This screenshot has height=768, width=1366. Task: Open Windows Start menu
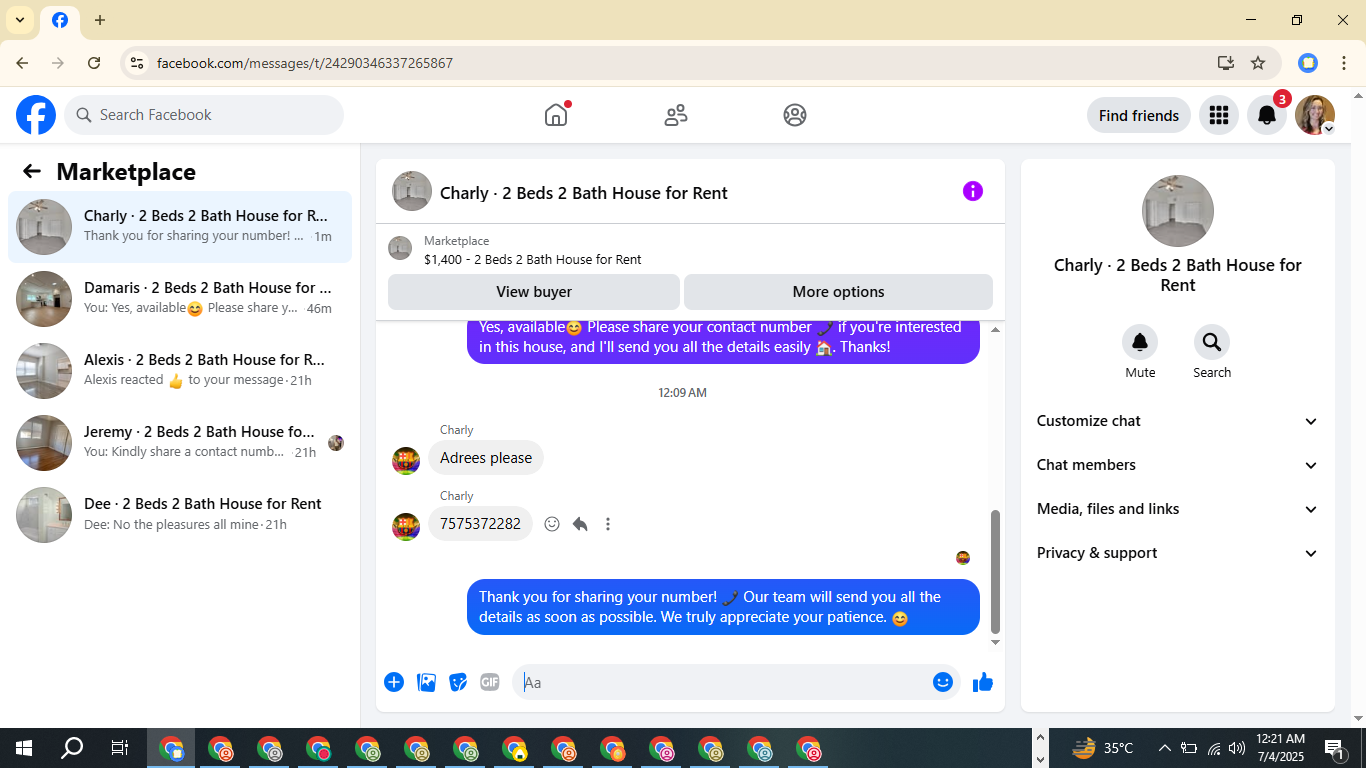[x=24, y=748]
